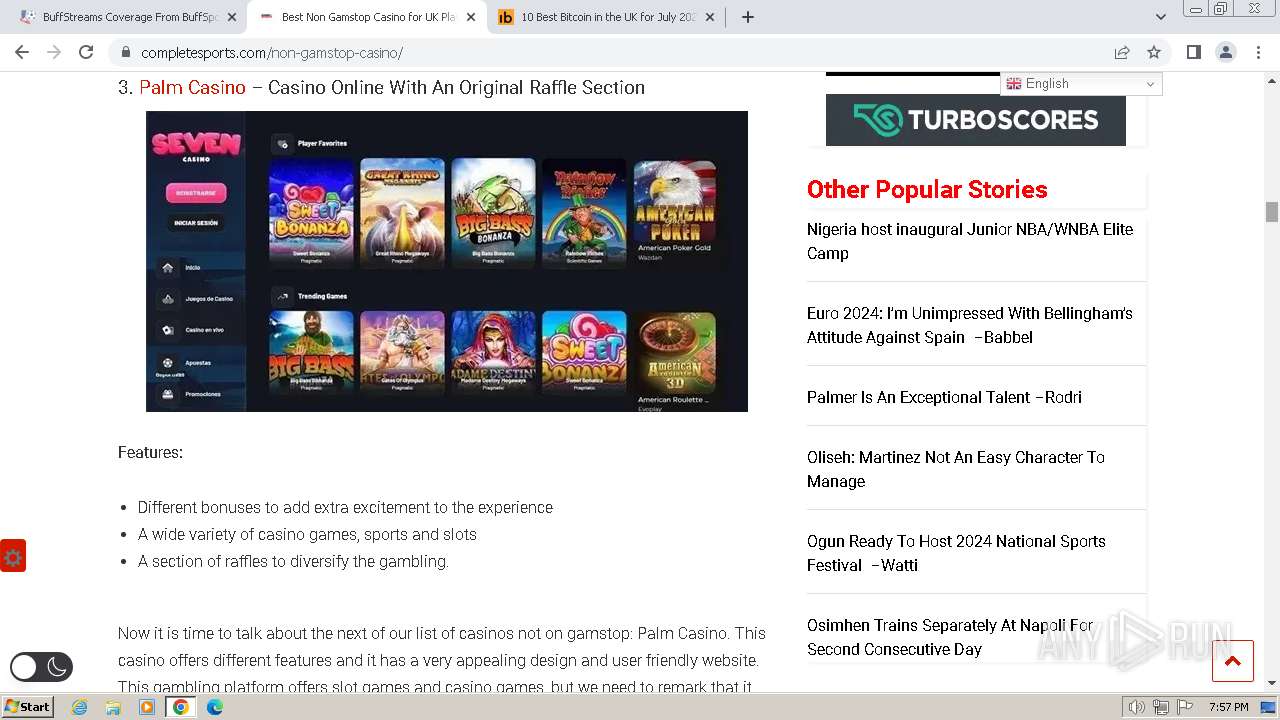Open Ogun 2024 National Sports Festival story

(956, 553)
